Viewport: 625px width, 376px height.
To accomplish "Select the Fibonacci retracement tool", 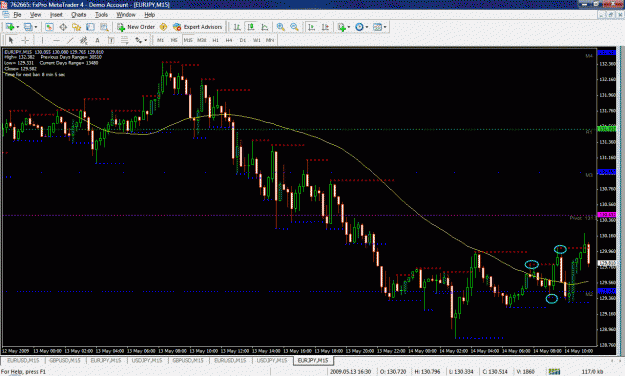I will (x=124, y=40).
